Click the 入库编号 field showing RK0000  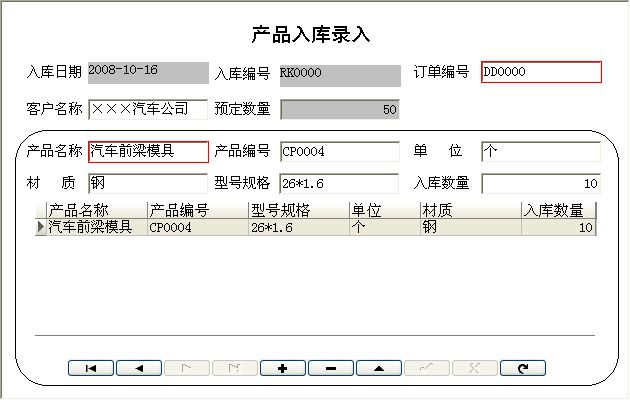pyautogui.click(x=340, y=76)
